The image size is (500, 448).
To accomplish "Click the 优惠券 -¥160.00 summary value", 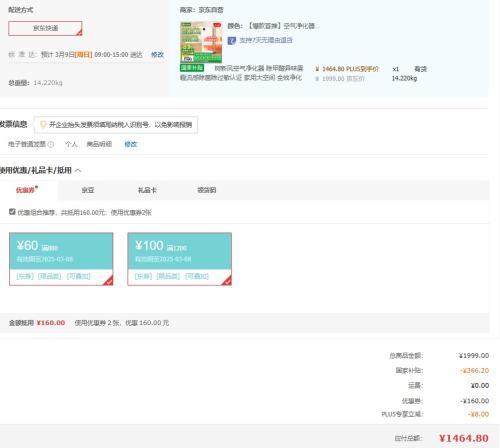I will [475, 401].
